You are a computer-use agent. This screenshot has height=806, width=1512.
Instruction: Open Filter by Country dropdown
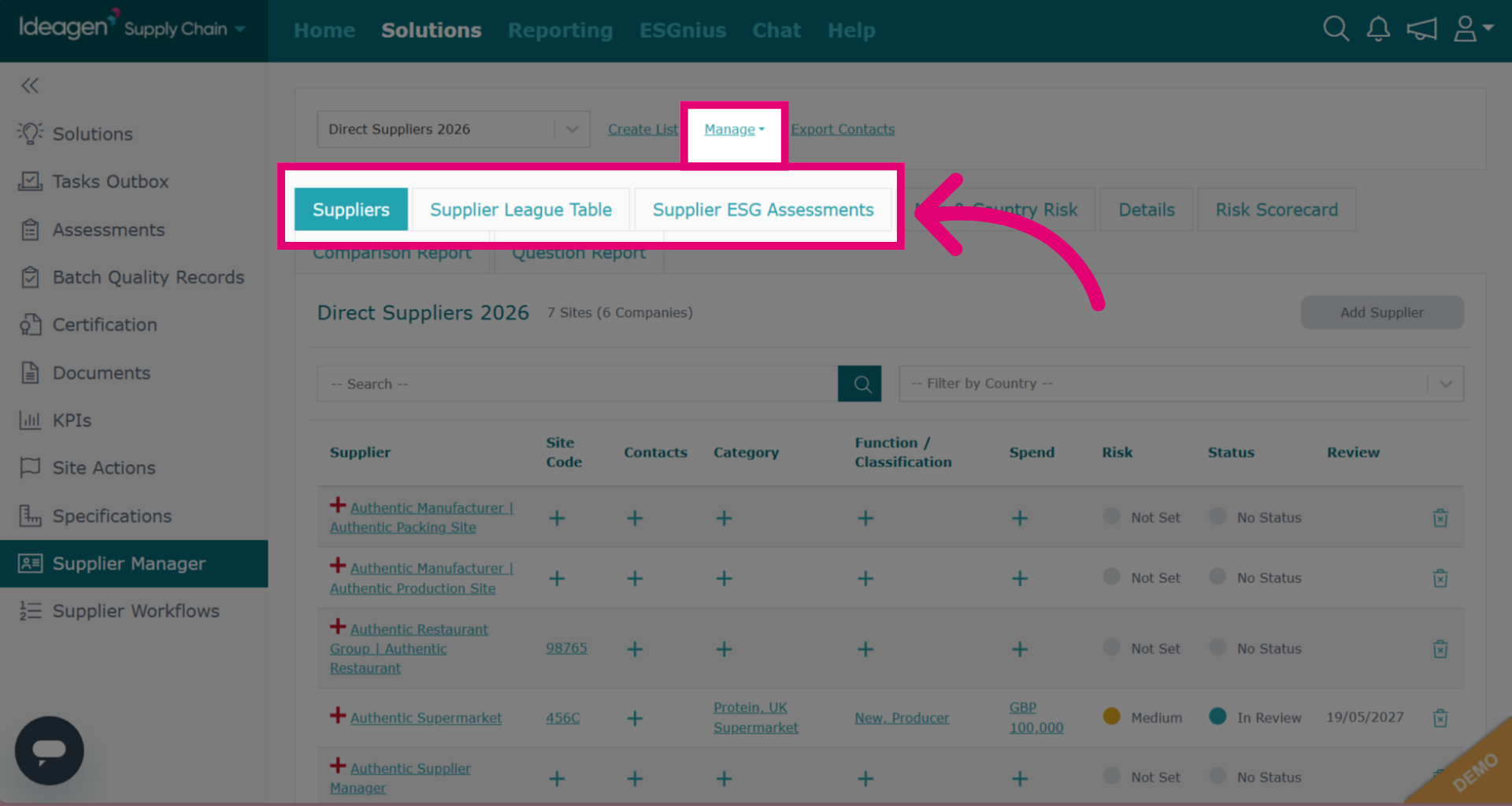[x=1181, y=384]
